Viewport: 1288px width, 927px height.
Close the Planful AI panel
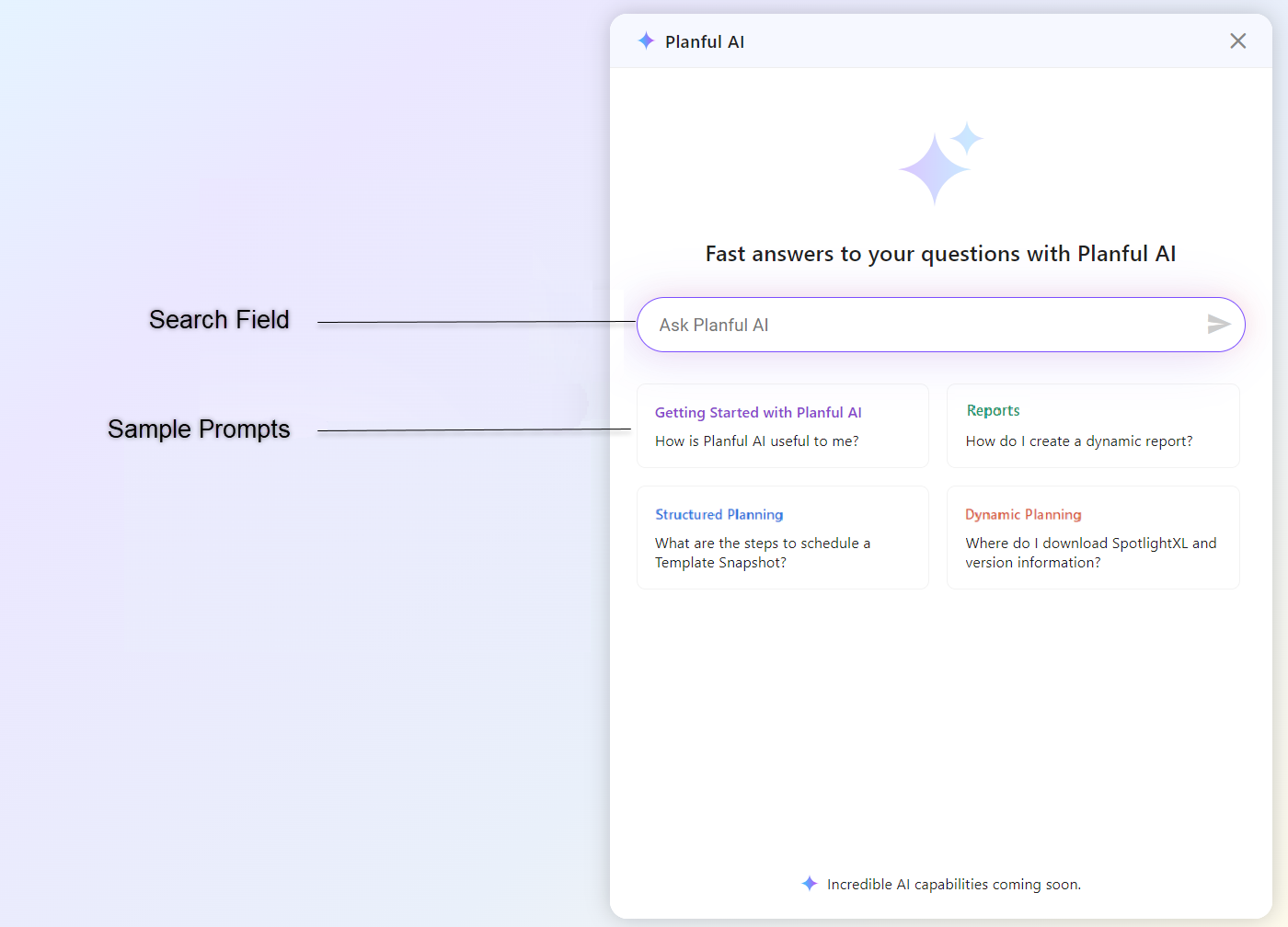1238,40
